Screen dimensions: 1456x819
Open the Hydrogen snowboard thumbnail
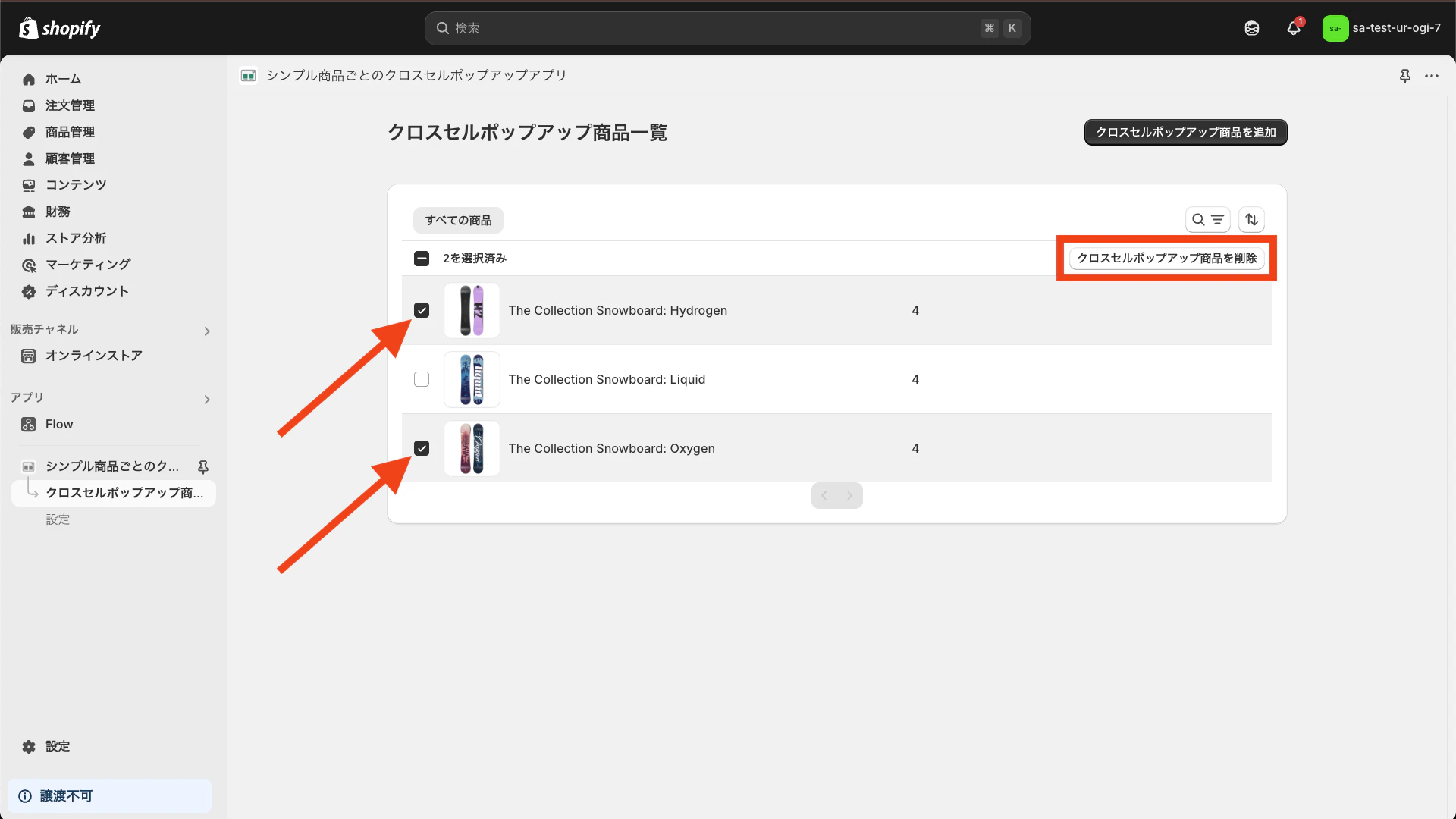(472, 310)
